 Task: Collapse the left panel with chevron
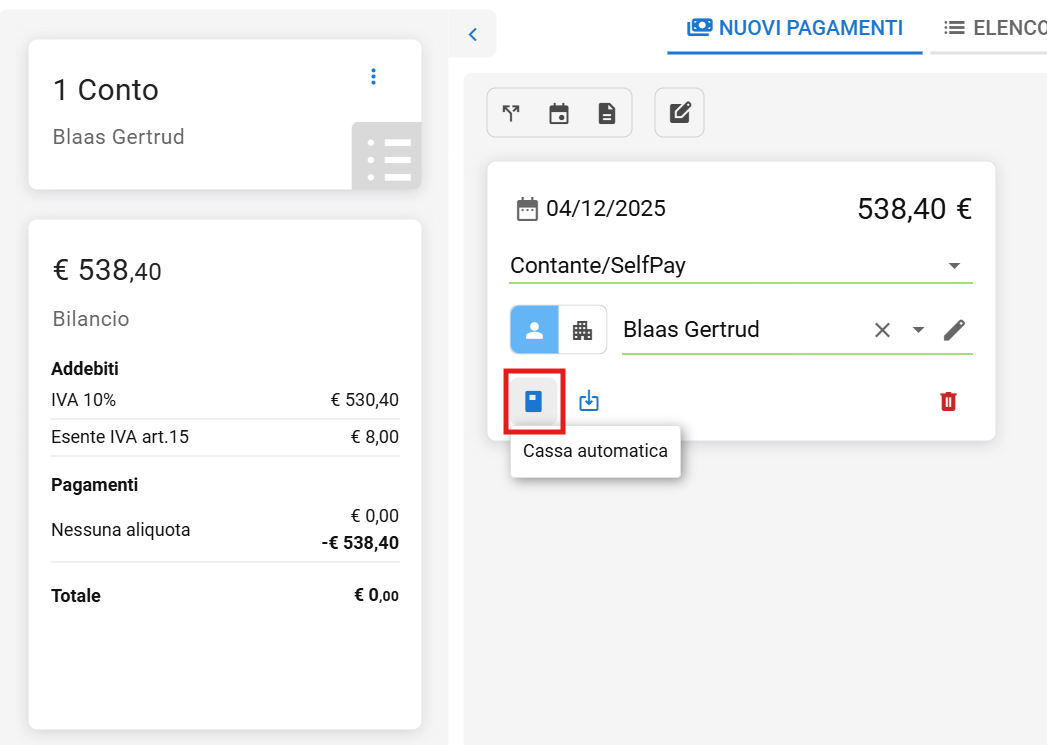point(473,34)
